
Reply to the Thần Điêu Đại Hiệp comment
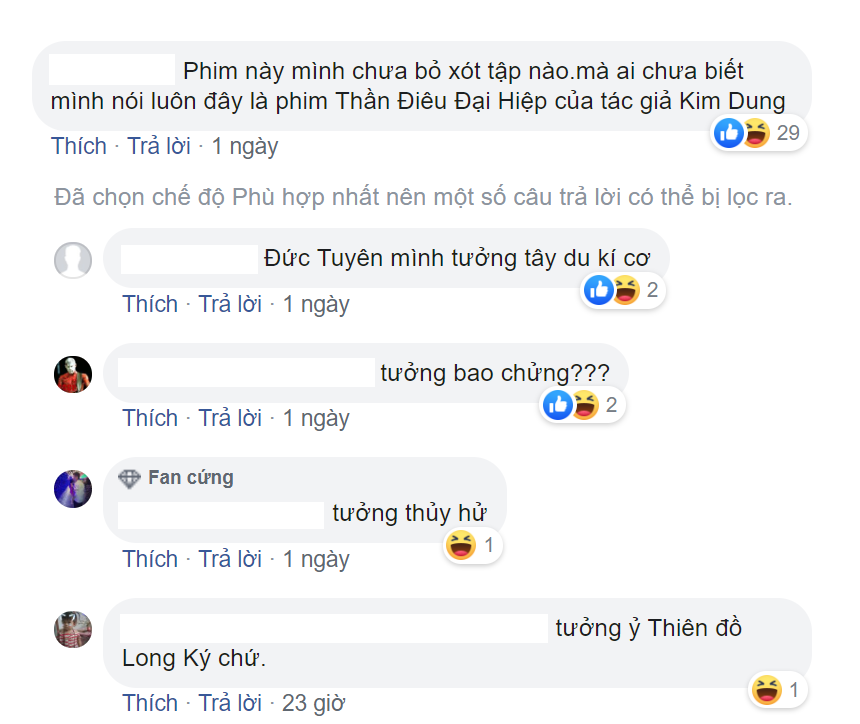pyautogui.click(x=159, y=146)
